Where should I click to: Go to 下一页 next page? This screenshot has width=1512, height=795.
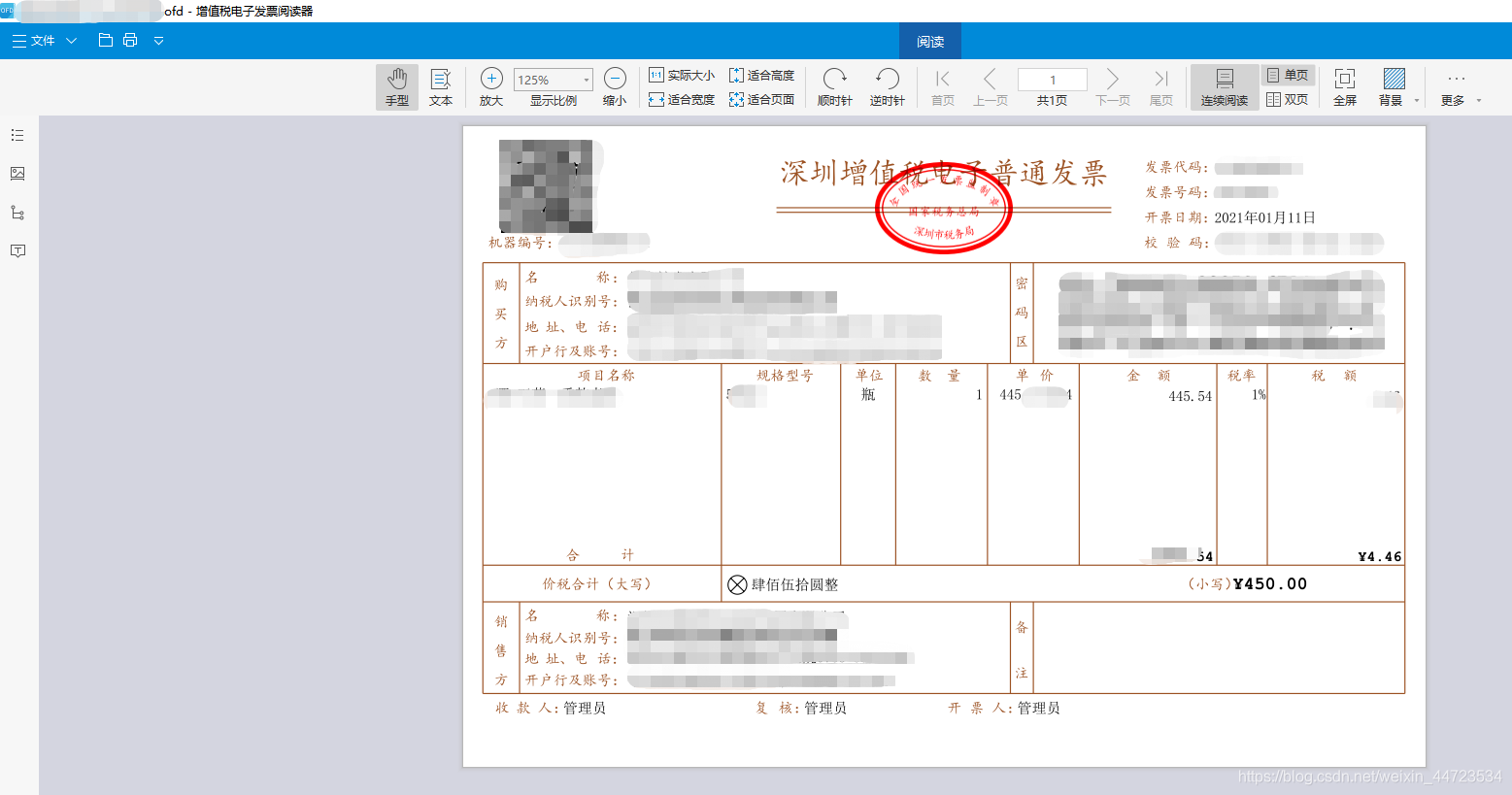[x=1113, y=86]
